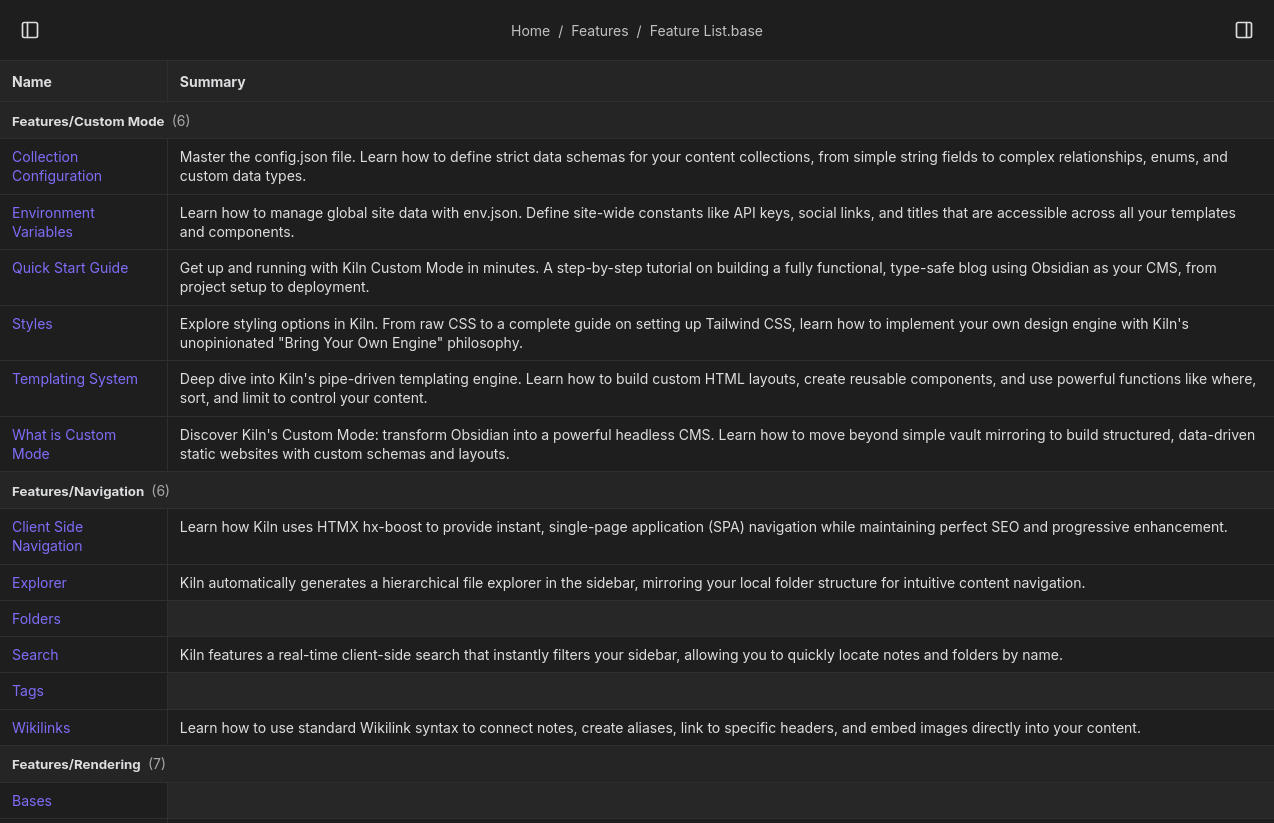Open the Templating System link

coord(75,379)
